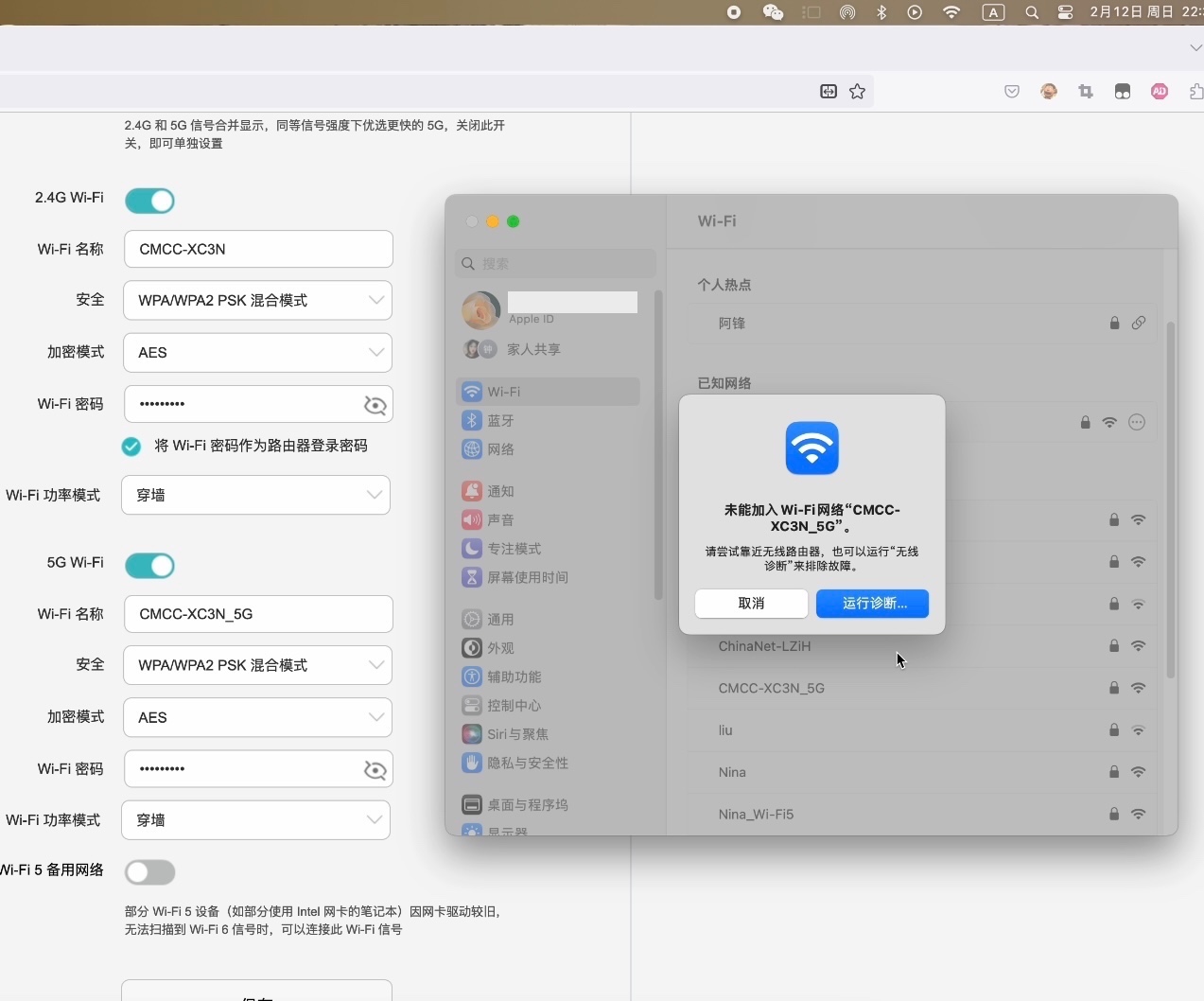Open Spotlight search in the menu bar

[1032, 12]
